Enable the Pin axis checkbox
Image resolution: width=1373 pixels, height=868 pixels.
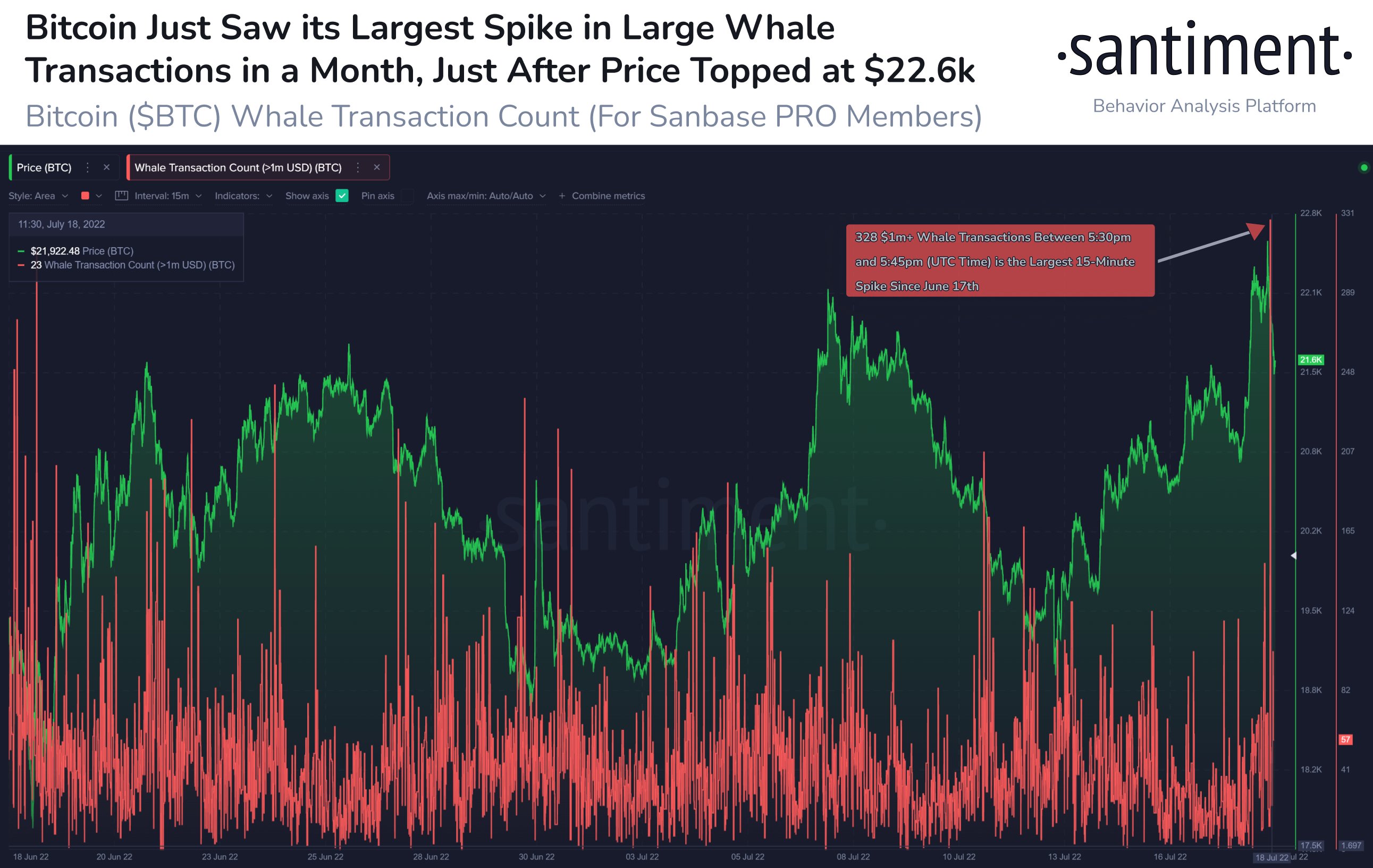pos(407,196)
